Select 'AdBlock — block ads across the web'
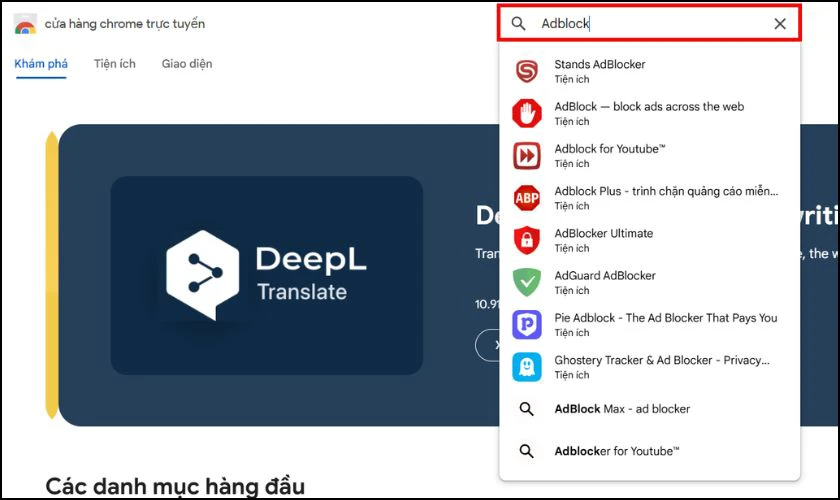 (x=649, y=107)
